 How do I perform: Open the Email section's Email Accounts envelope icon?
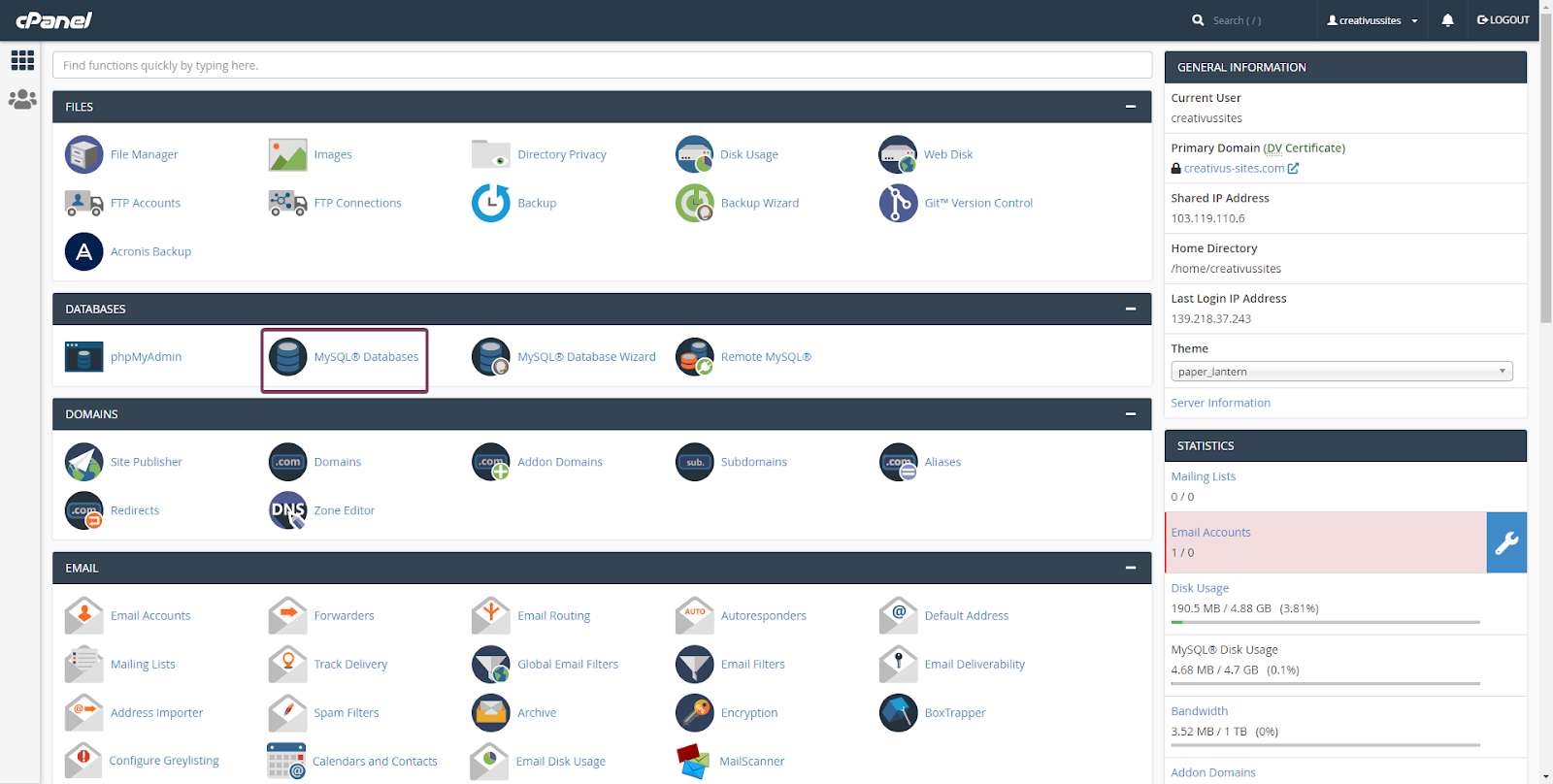click(x=83, y=616)
